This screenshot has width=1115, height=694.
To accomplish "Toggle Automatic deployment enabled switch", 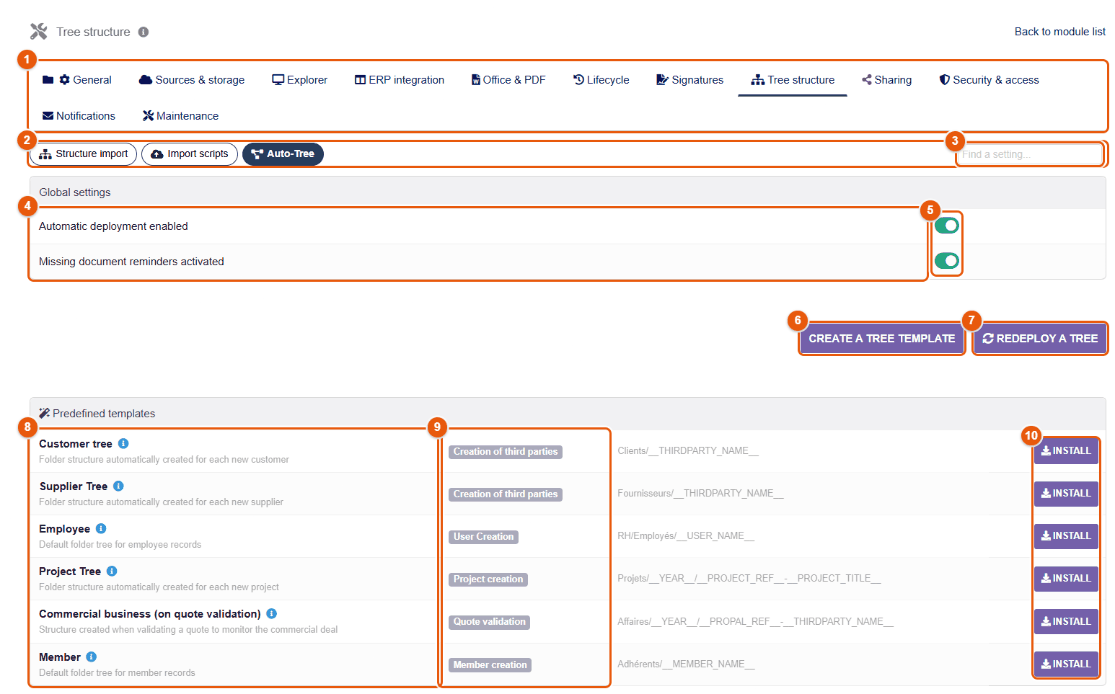I will [x=946, y=226].
